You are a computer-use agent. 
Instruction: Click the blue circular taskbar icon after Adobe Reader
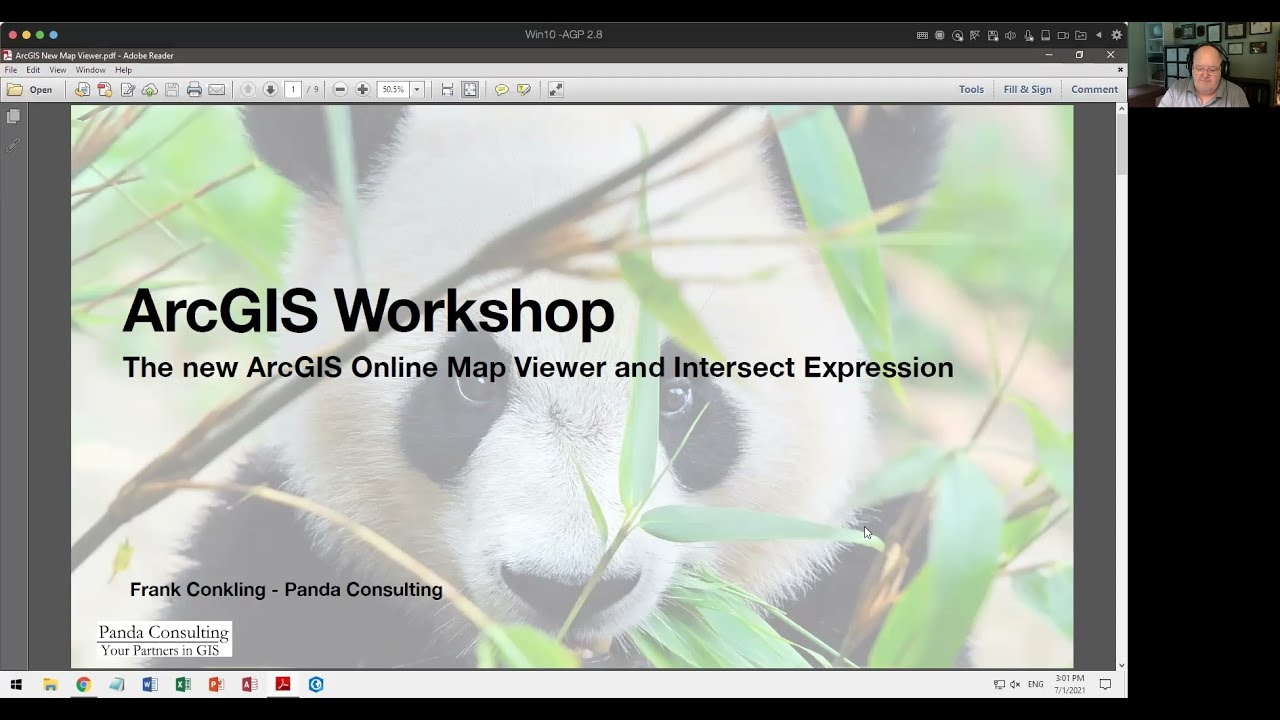[316, 684]
